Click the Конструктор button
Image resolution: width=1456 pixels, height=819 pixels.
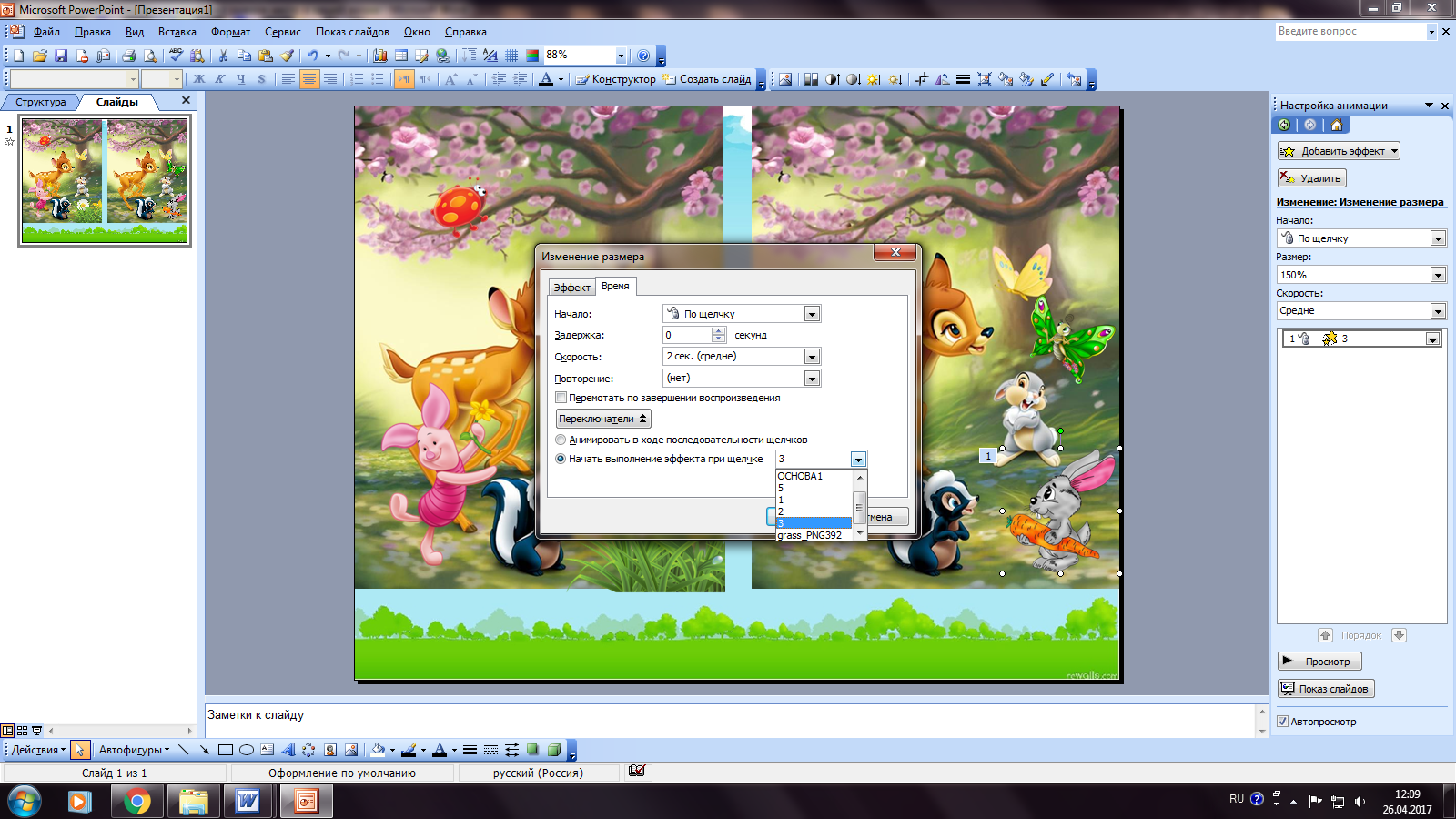pos(616,79)
